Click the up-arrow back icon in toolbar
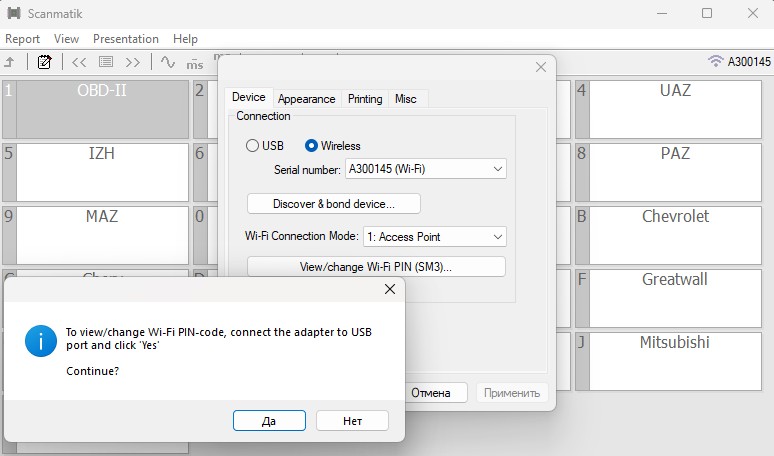This screenshot has height=456, width=774. click(x=10, y=62)
